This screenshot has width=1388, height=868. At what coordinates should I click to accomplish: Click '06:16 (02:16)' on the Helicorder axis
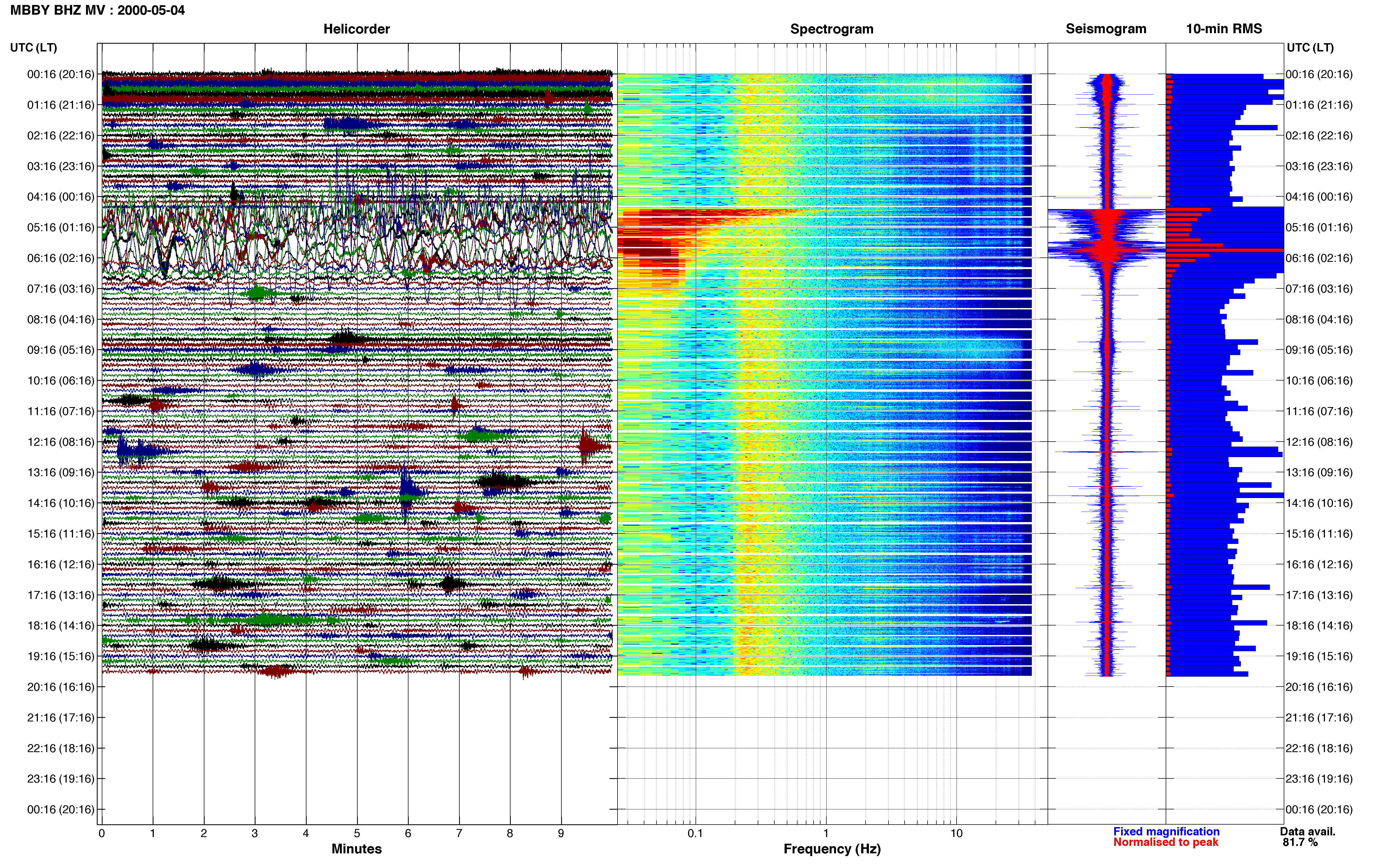(x=61, y=258)
